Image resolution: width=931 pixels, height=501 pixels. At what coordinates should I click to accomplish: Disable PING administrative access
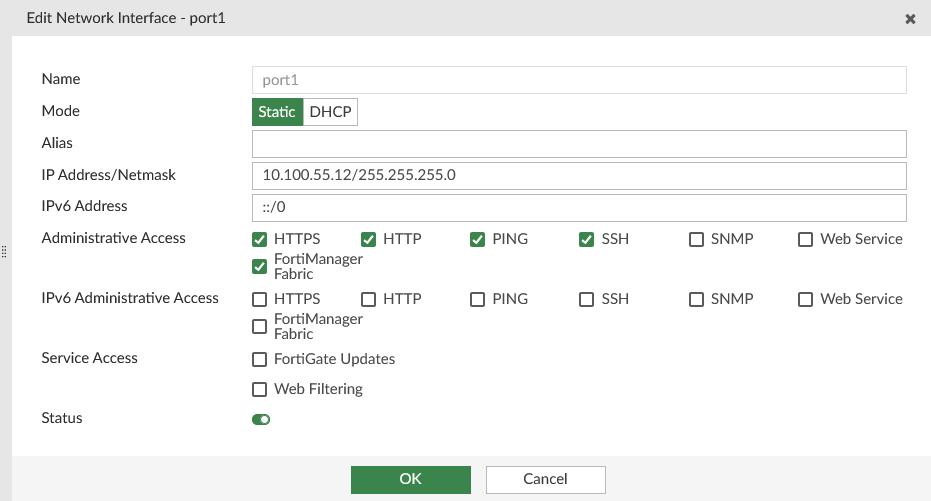pyautogui.click(x=478, y=240)
